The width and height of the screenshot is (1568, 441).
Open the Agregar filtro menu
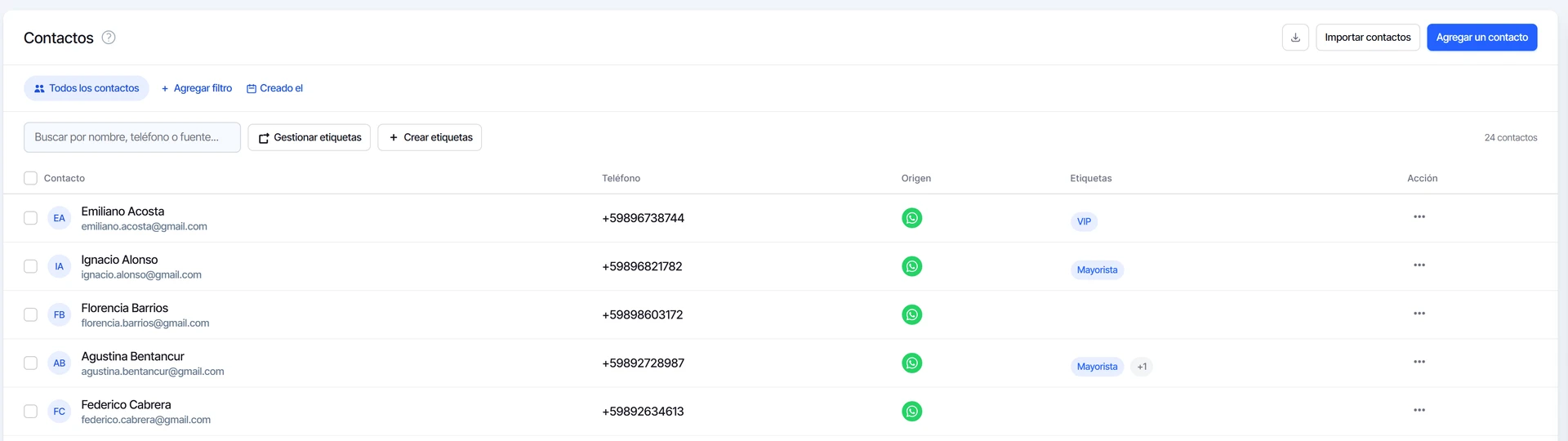(x=197, y=88)
